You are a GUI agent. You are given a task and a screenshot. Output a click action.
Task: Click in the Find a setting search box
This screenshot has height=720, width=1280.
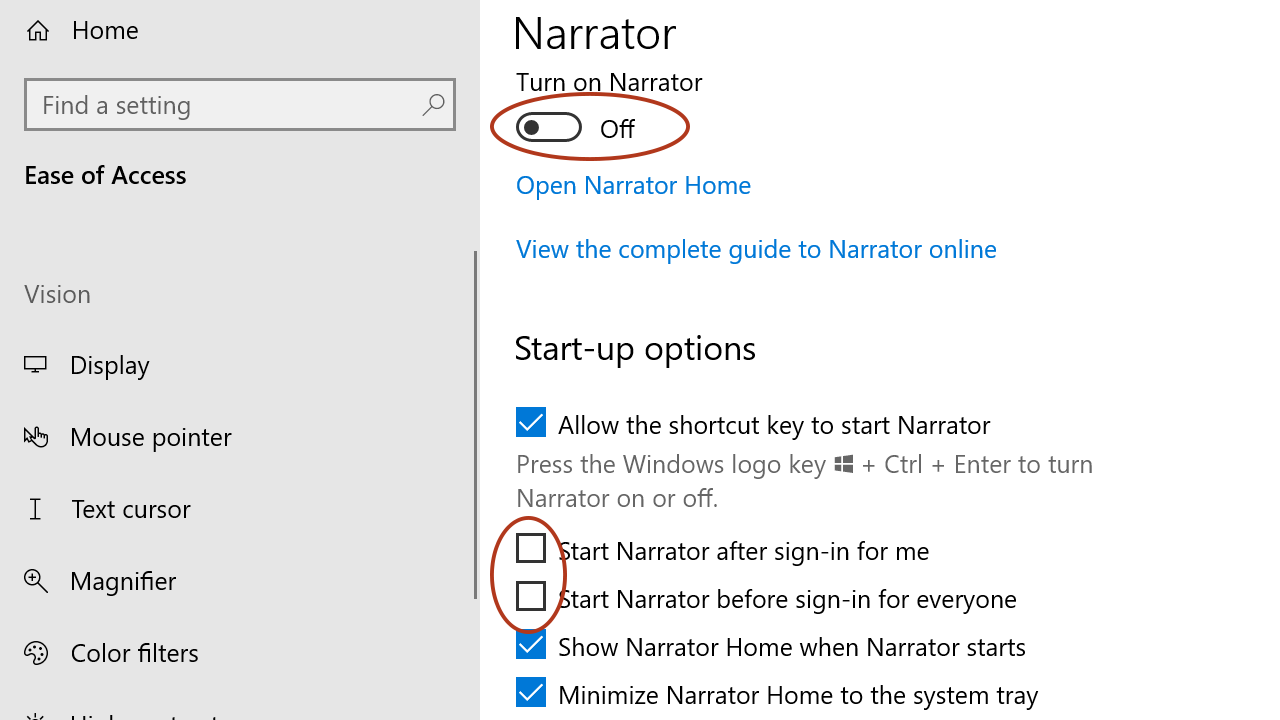click(240, 104)
